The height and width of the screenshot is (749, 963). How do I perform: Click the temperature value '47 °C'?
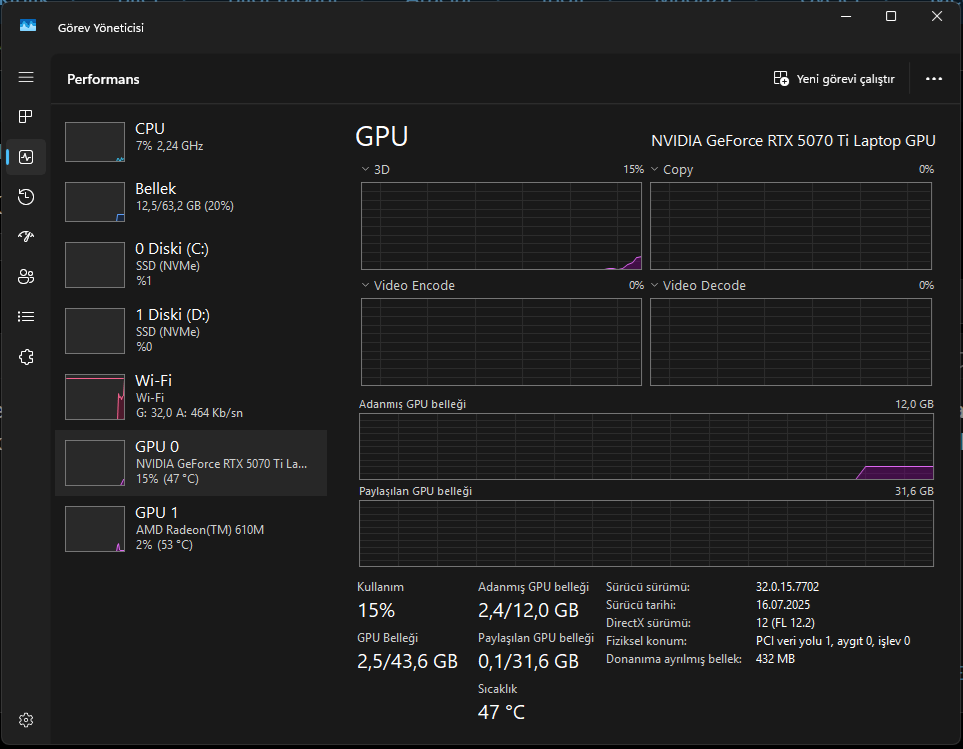[x=501, y=712]
